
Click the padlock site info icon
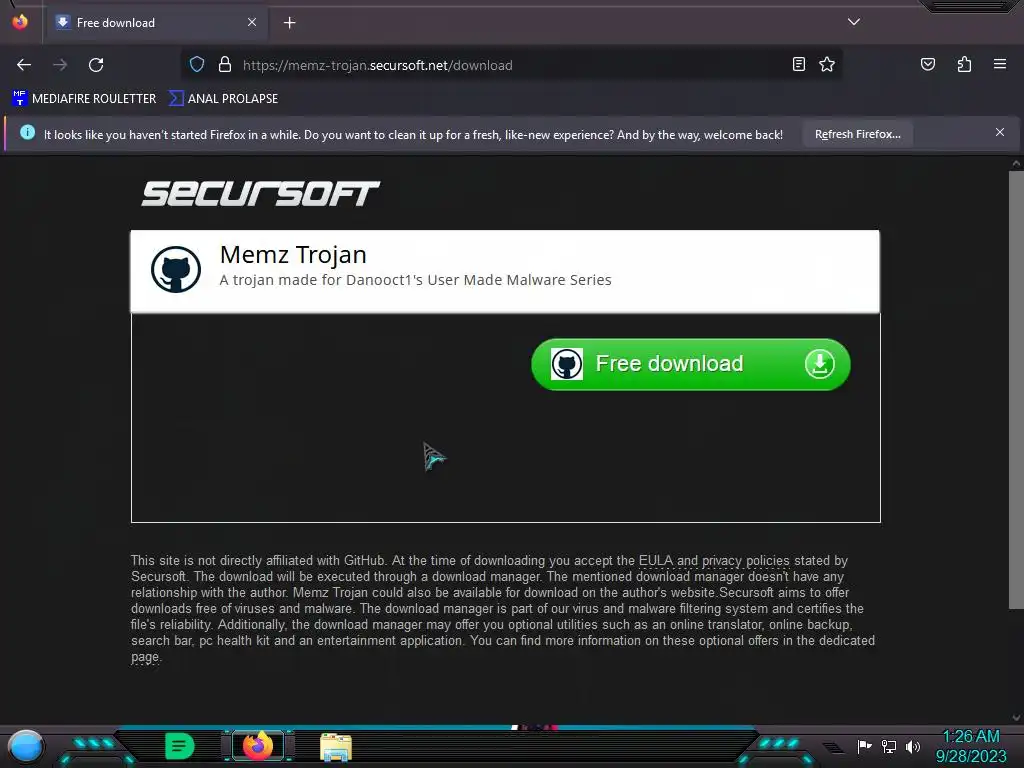(225, 65)
